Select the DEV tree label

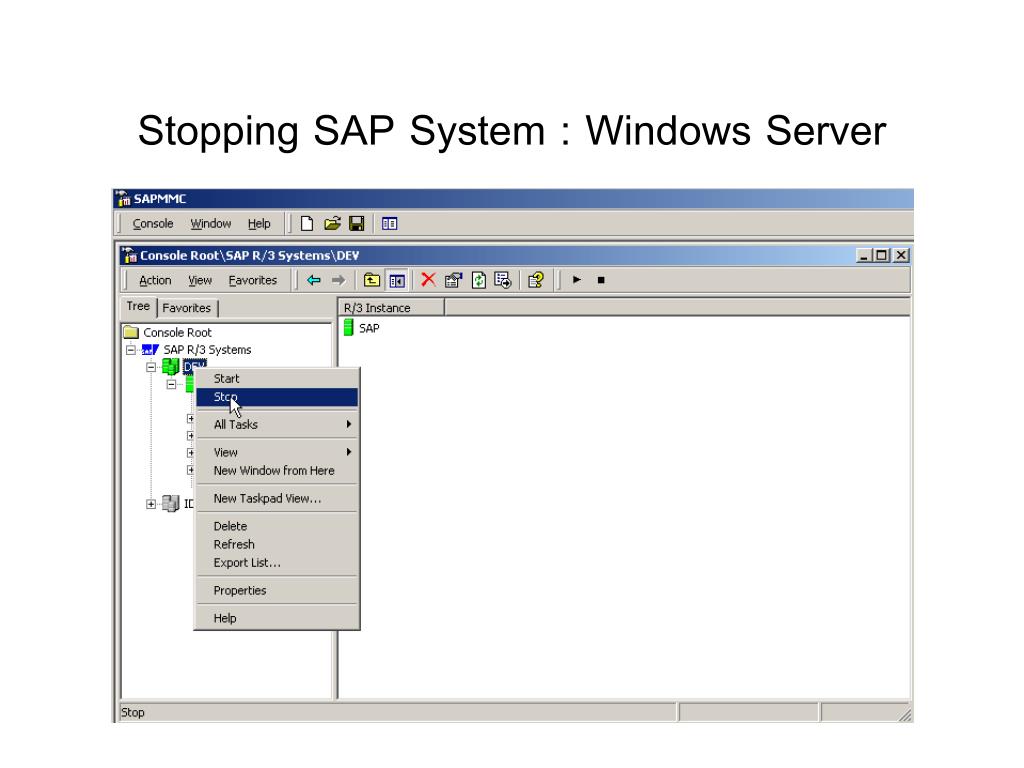(195, 366)
